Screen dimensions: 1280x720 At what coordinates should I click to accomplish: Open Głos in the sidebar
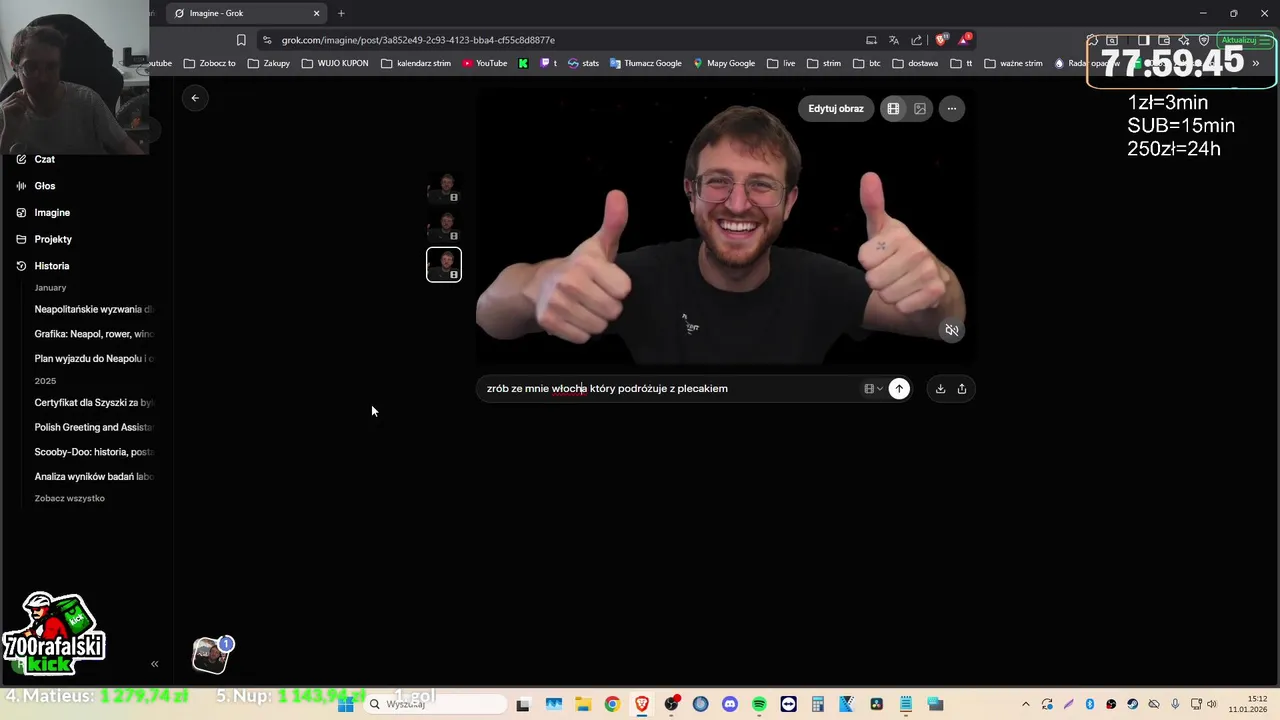[x=44, y=186]
